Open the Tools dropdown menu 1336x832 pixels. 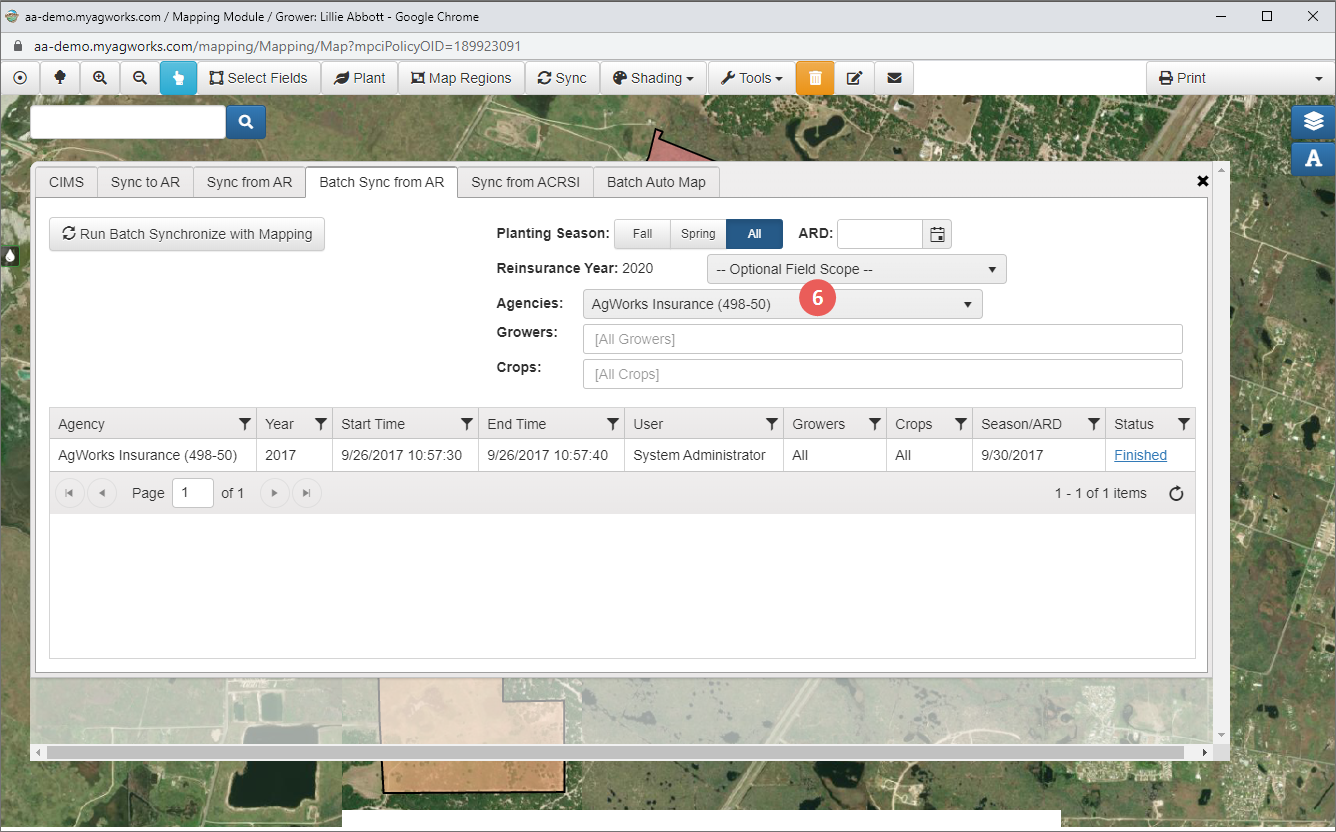tap(751, 78)
